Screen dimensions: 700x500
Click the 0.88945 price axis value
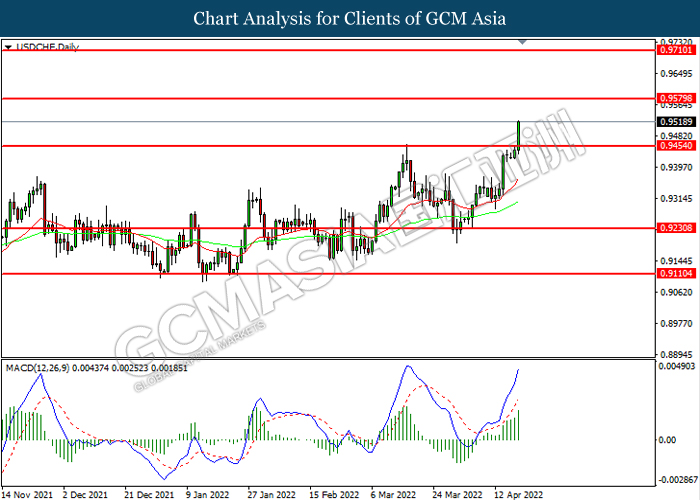pyautogui.click(x=676, y=354)
